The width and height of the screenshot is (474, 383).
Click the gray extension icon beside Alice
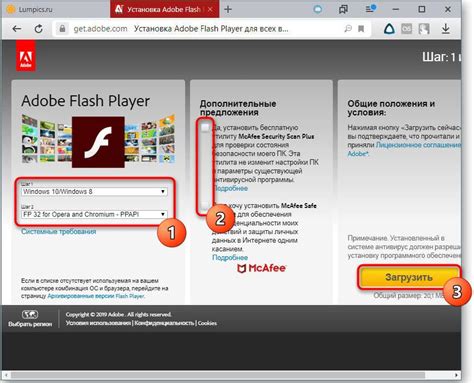coord(406,29)
